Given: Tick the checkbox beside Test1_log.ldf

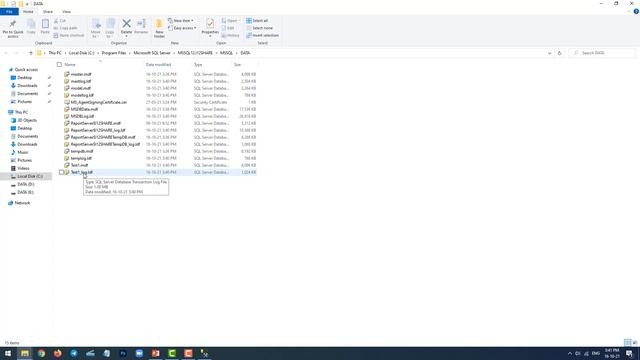Looking at the screenshot, I should (61, 172).
